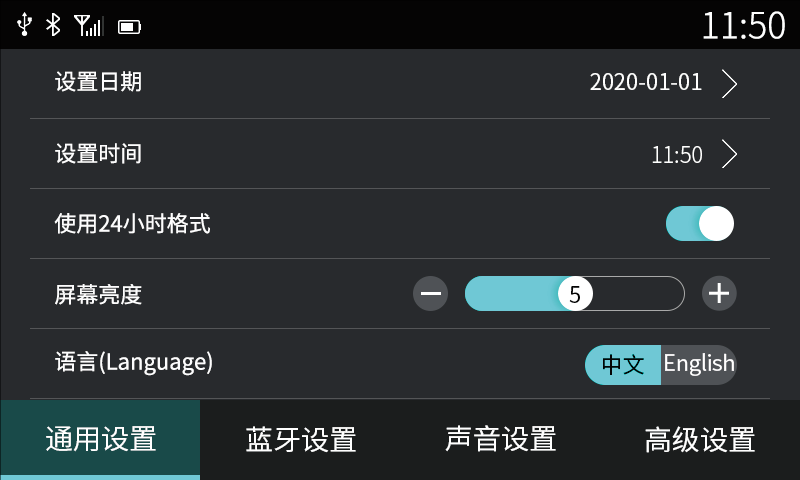800x480 pixels.
Task: Switch language to English
Action: coord(699,364)
